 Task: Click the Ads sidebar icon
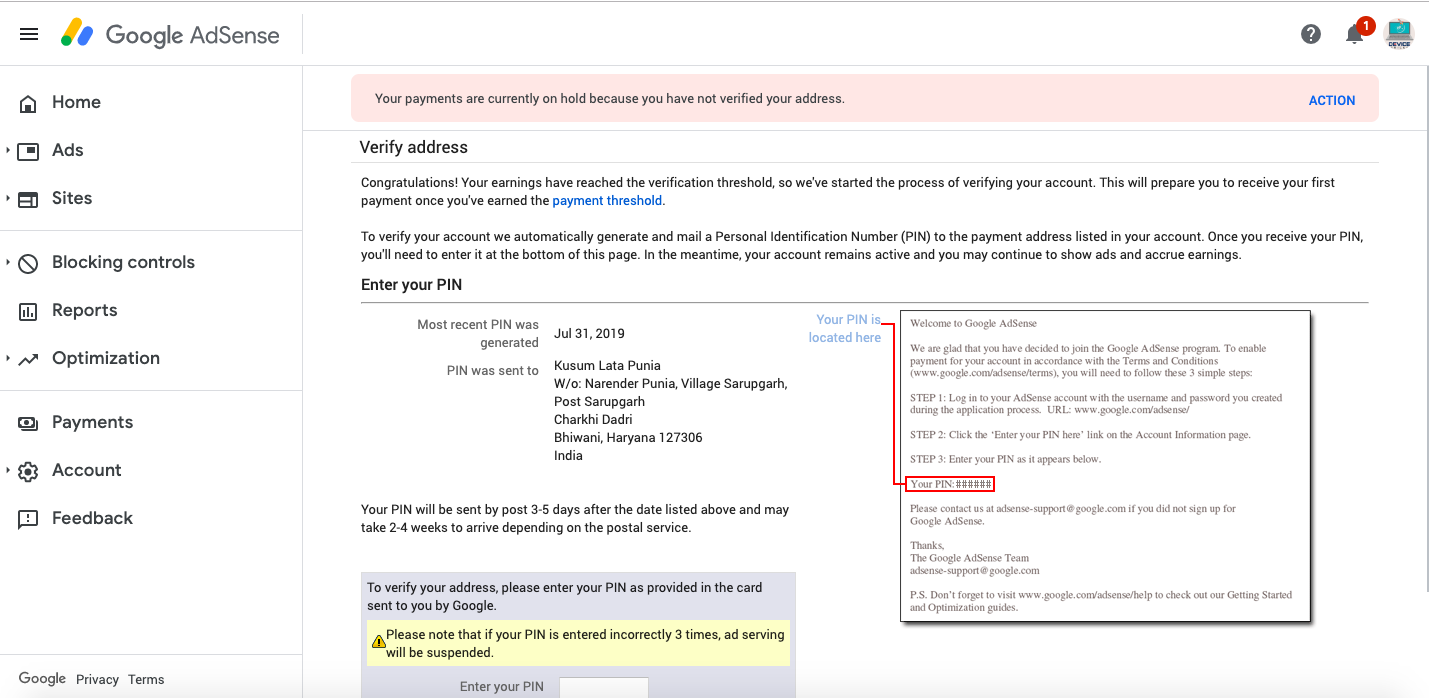pyautogui.click(x=28, y=151)
